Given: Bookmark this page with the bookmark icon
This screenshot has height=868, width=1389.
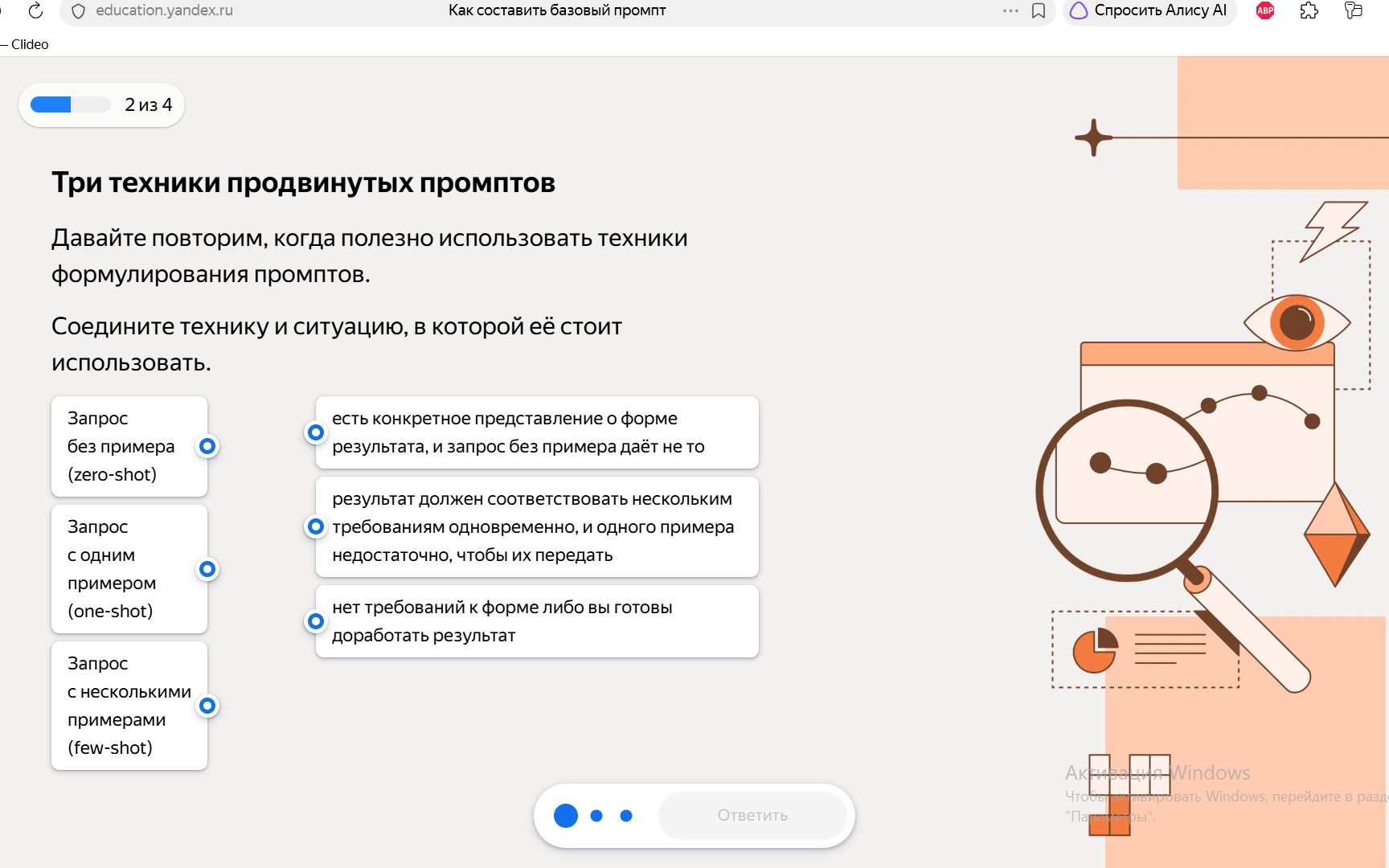Looking at the screenshot, I should click(1039, 11).
